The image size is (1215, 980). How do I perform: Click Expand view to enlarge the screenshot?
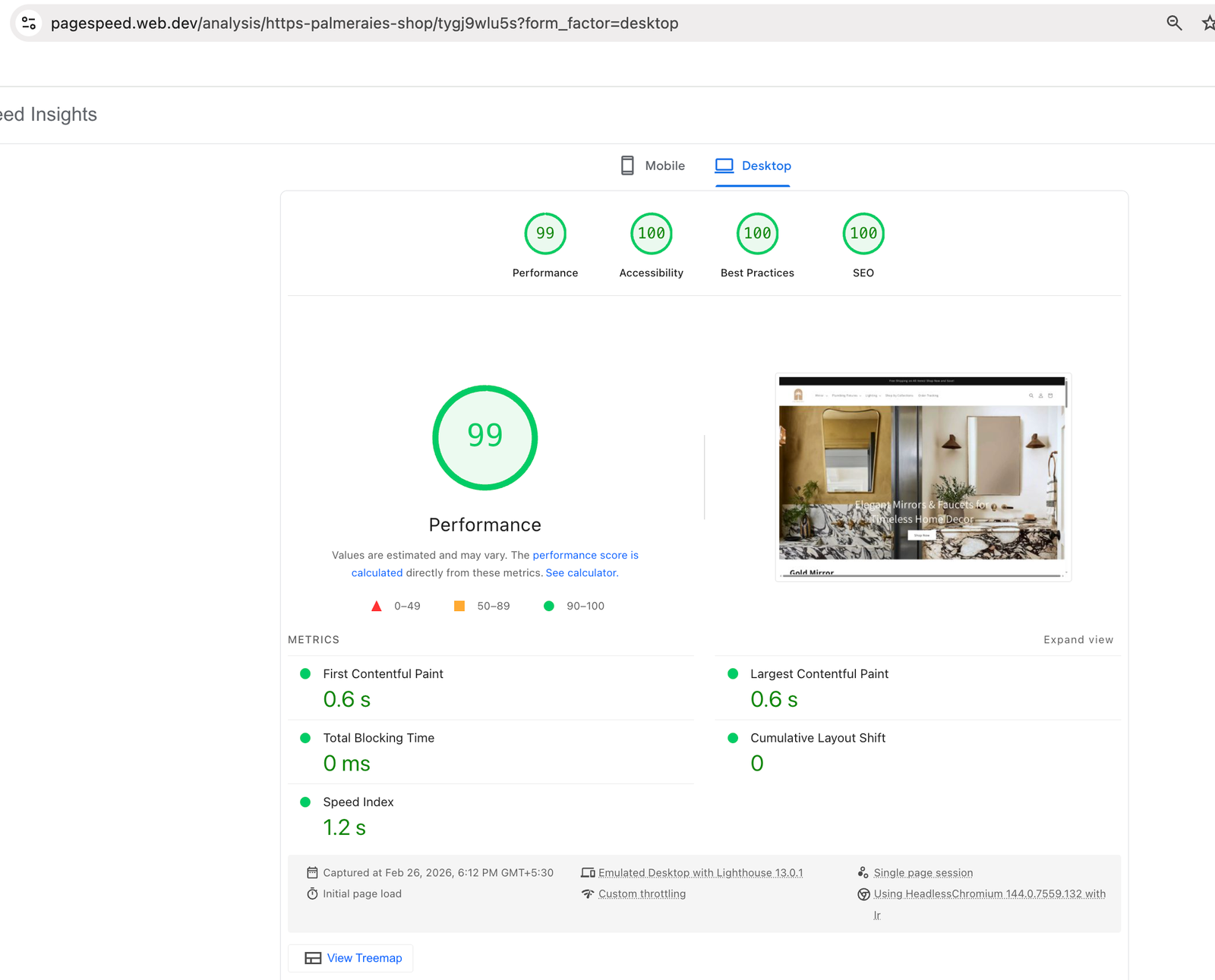pyautogui.click(x=1078, y=639)
